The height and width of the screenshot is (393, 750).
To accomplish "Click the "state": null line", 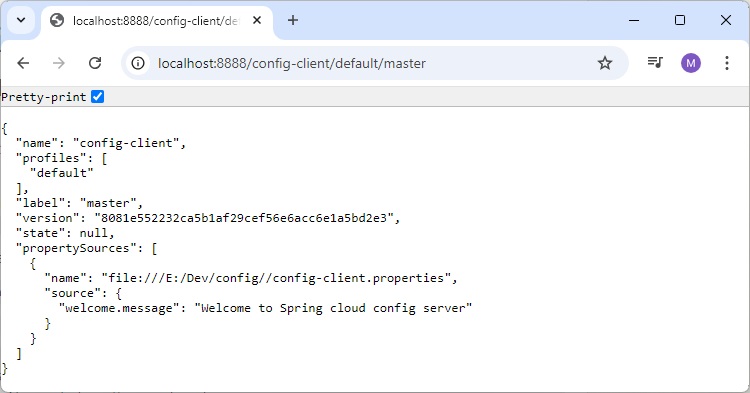I will (65, 233).
